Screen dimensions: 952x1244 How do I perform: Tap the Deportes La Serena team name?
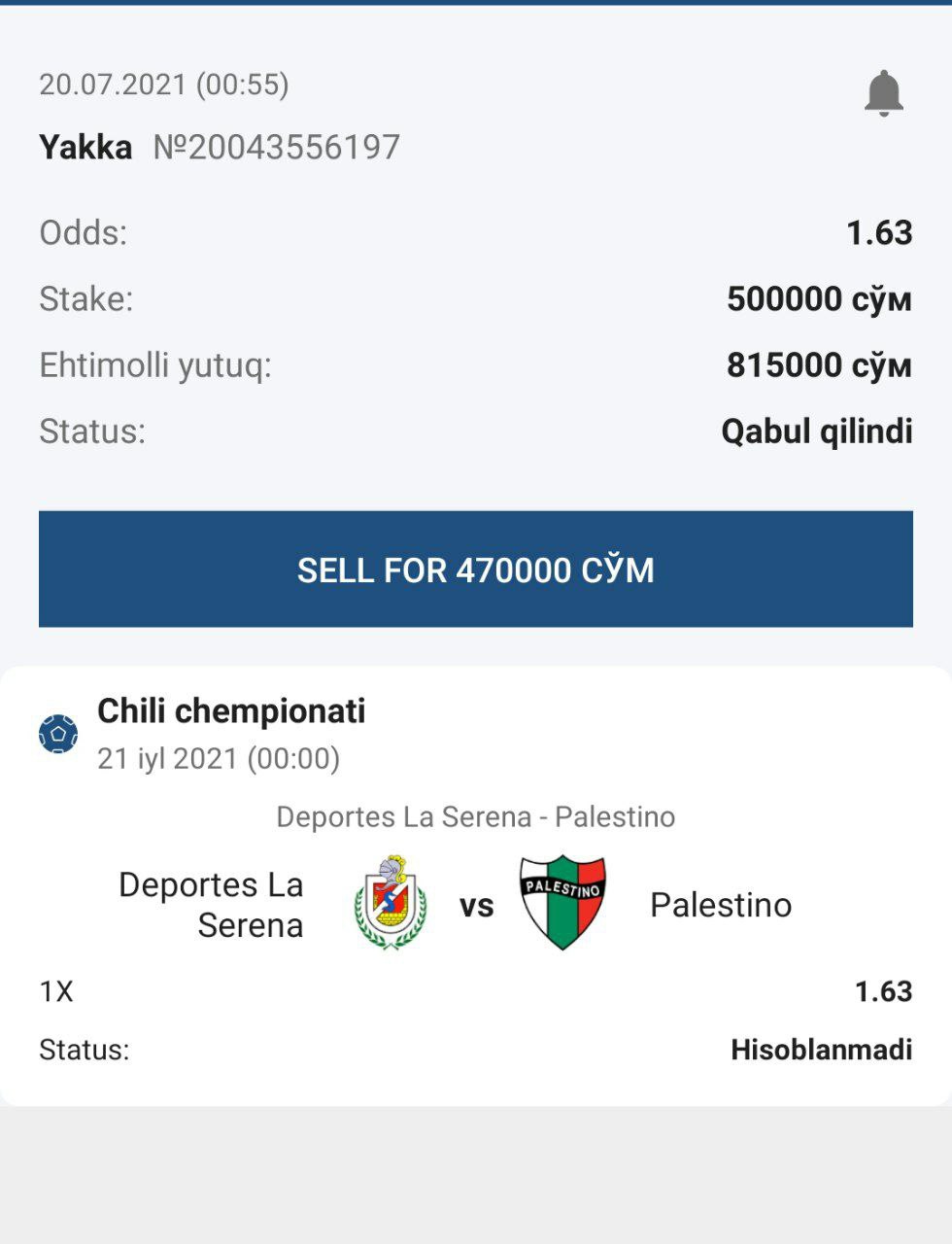pos(211,905)
